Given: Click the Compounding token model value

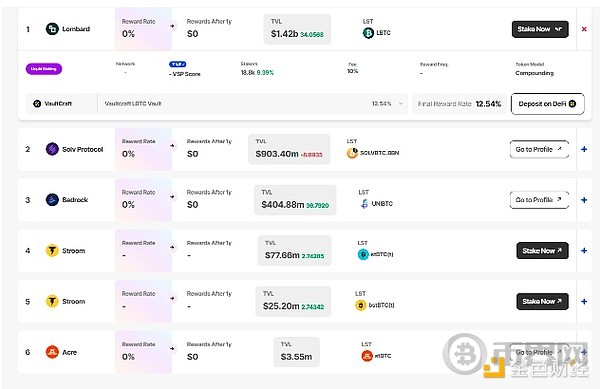Looking at the screenshot, I should point(534,73).
